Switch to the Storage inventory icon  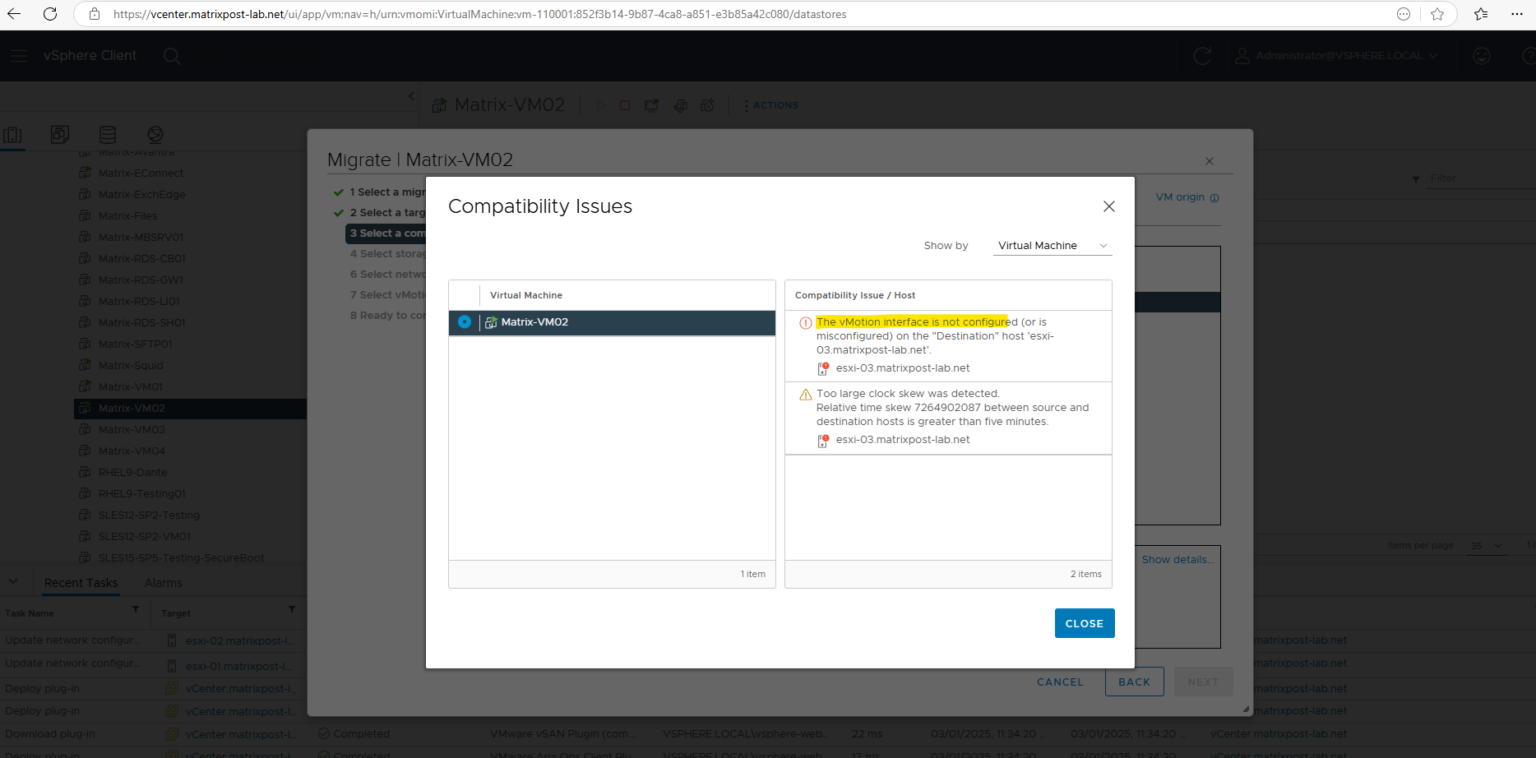tap(107, 134)
